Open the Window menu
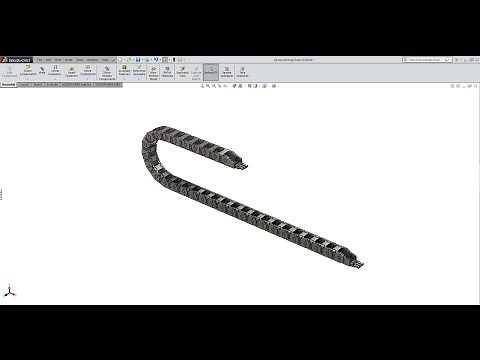 [x=92, y=60]
